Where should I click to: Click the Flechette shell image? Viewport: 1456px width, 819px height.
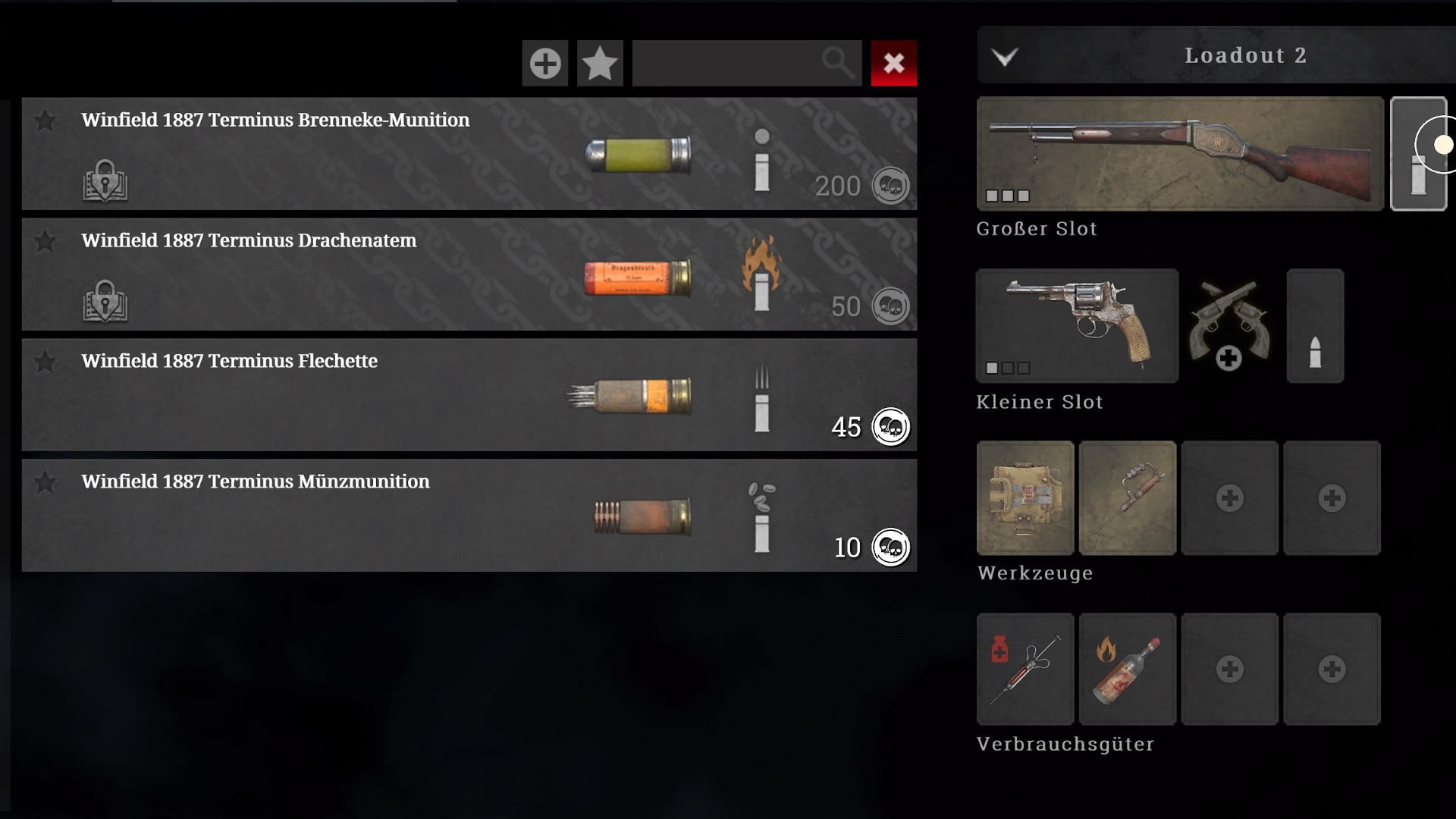630,396
